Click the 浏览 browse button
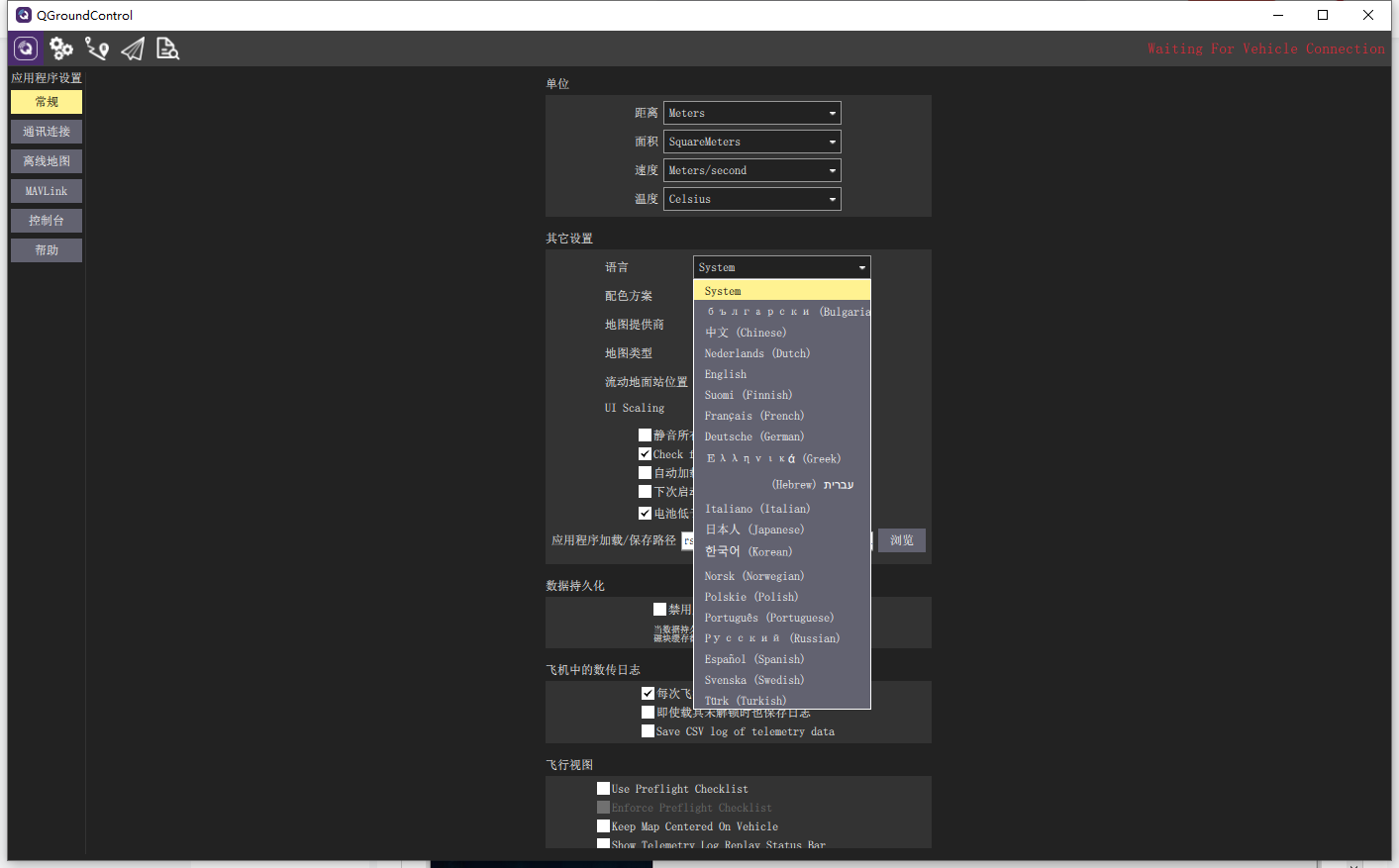This screenshot has height=868, width=1399. (902, 540)
